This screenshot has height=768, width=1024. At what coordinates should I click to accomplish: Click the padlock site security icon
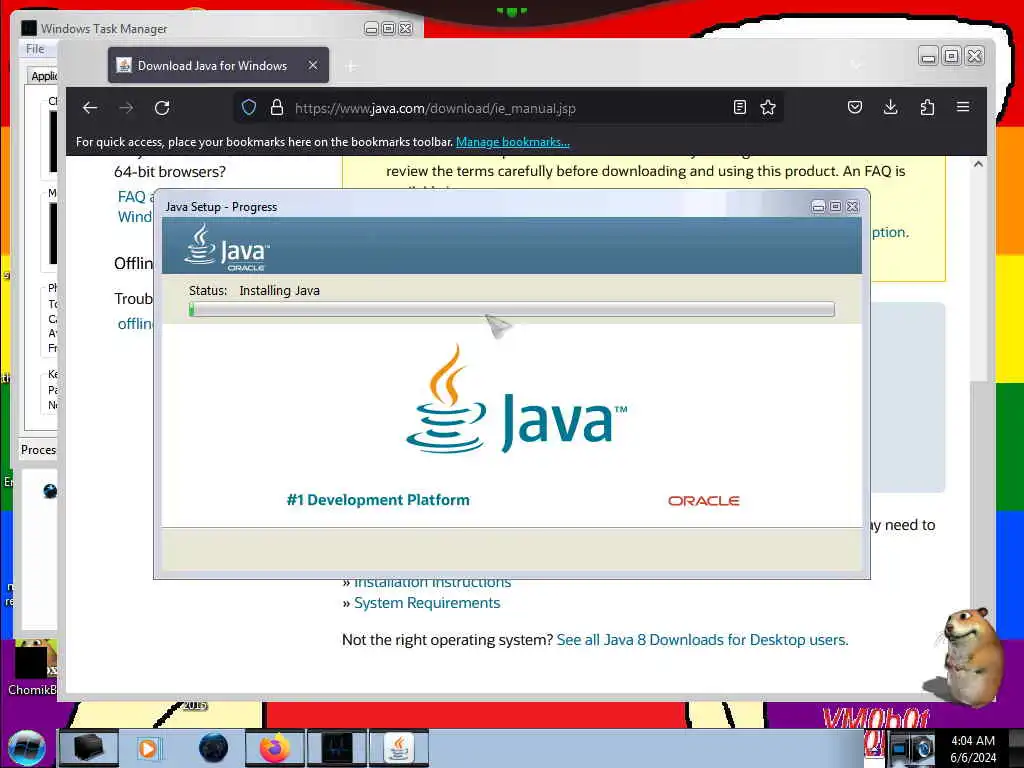pos(277,108)
